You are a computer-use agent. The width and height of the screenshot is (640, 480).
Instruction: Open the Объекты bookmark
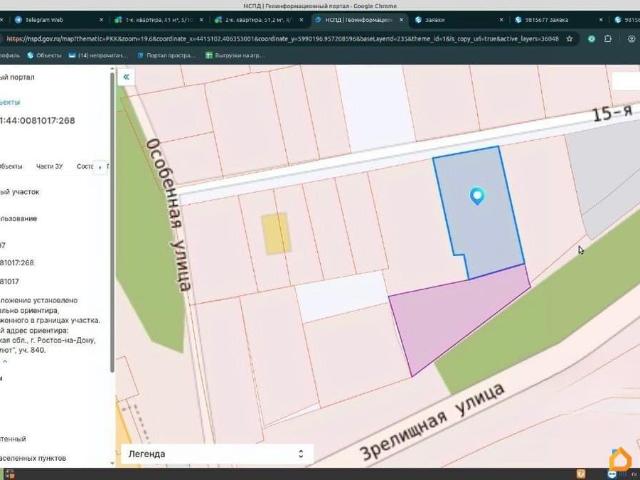(44, 55)
